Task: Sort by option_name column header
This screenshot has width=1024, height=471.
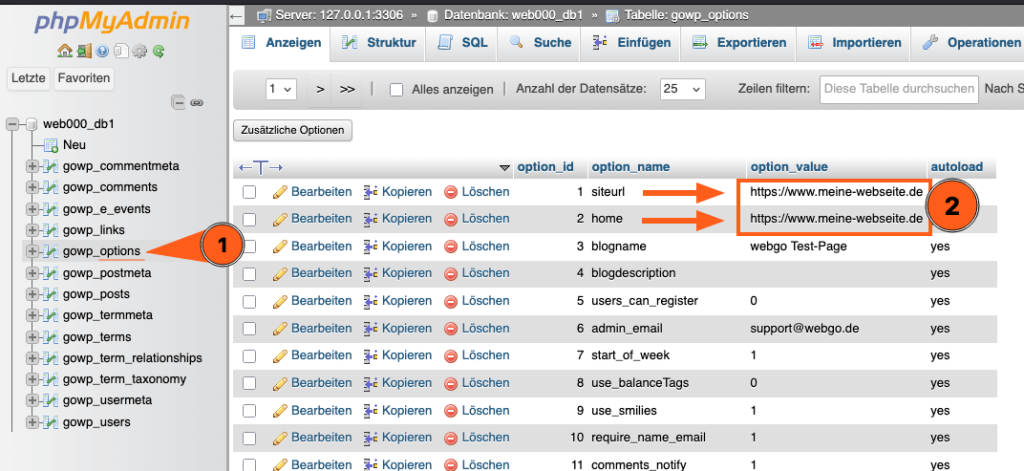Action: click(x=630, y=167)
